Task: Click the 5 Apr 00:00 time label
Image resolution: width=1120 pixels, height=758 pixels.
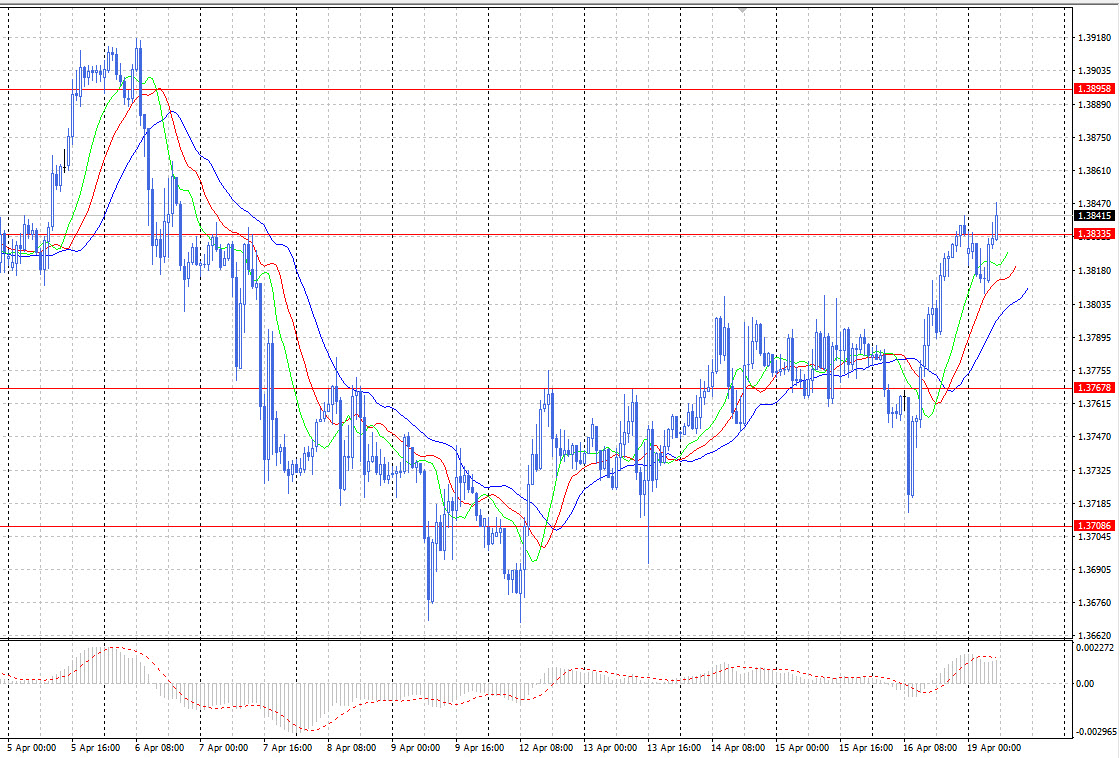Action: [31, 748]
